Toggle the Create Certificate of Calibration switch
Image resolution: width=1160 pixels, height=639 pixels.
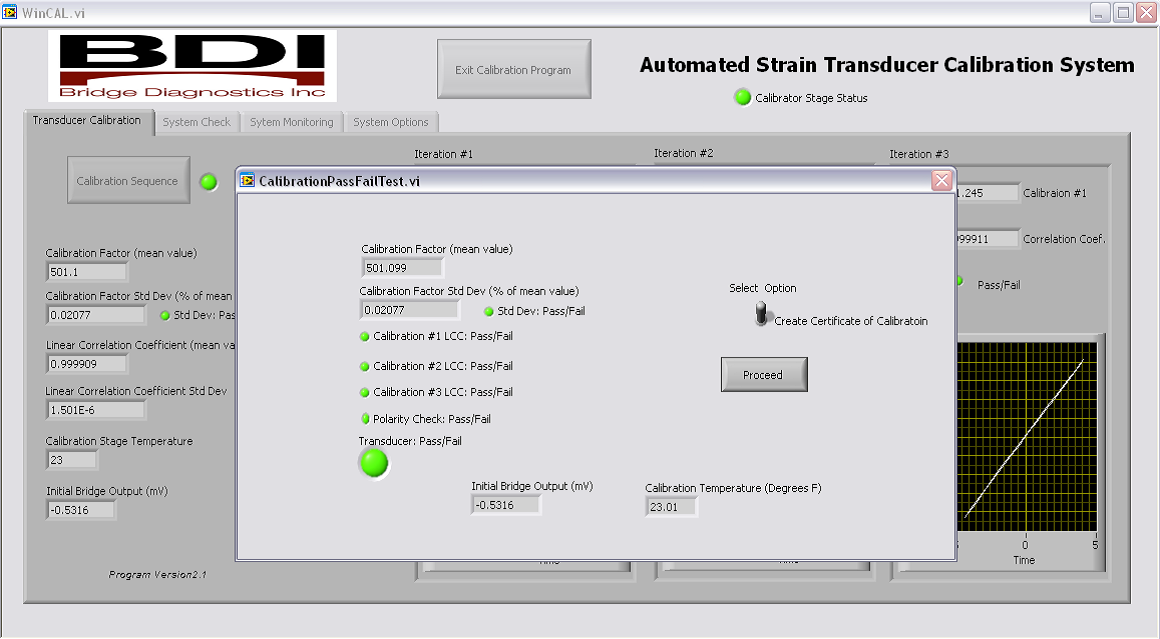tap(763, 315)
